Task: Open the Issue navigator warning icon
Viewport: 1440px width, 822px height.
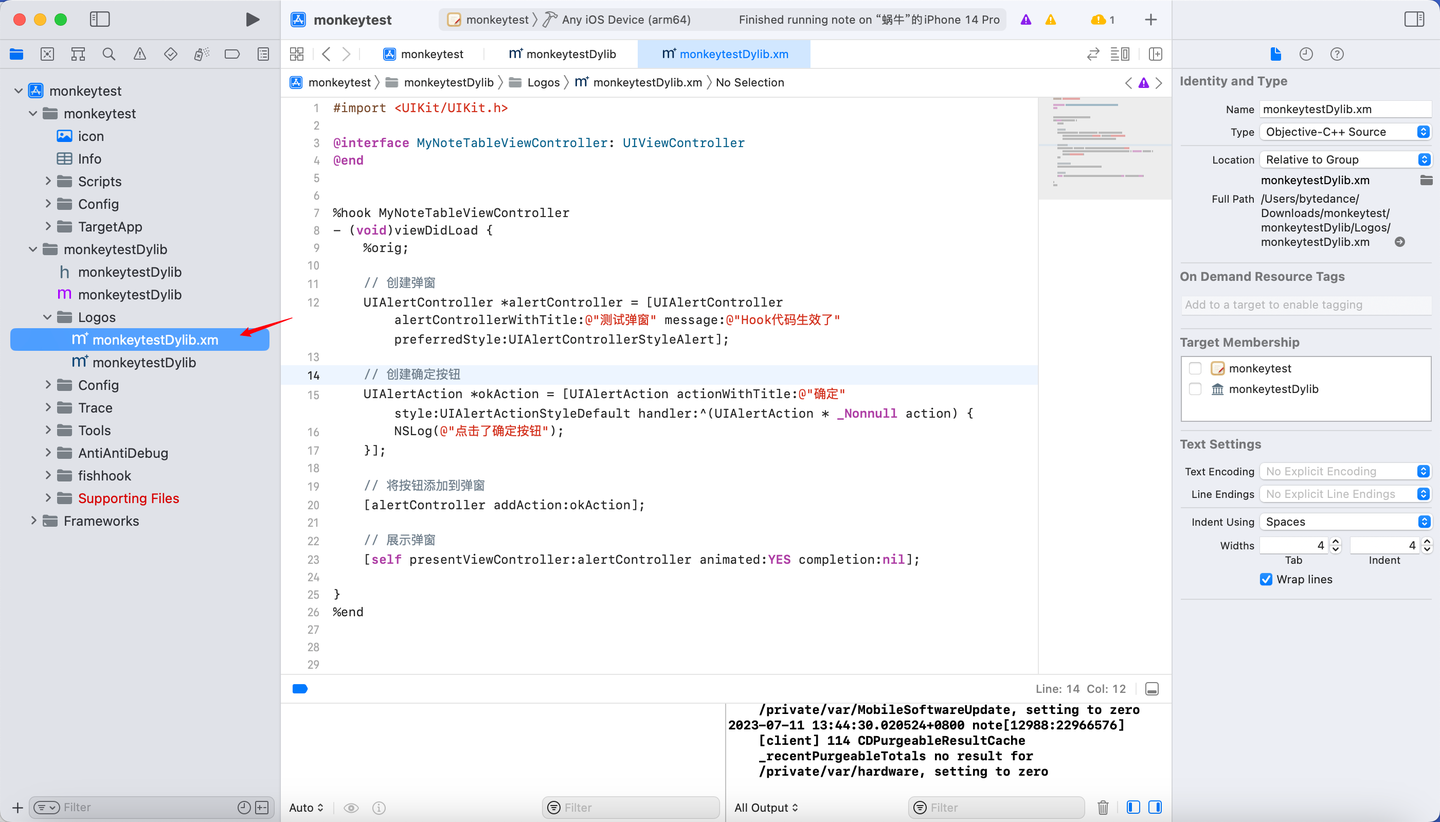Action: [x=139, y=54]
